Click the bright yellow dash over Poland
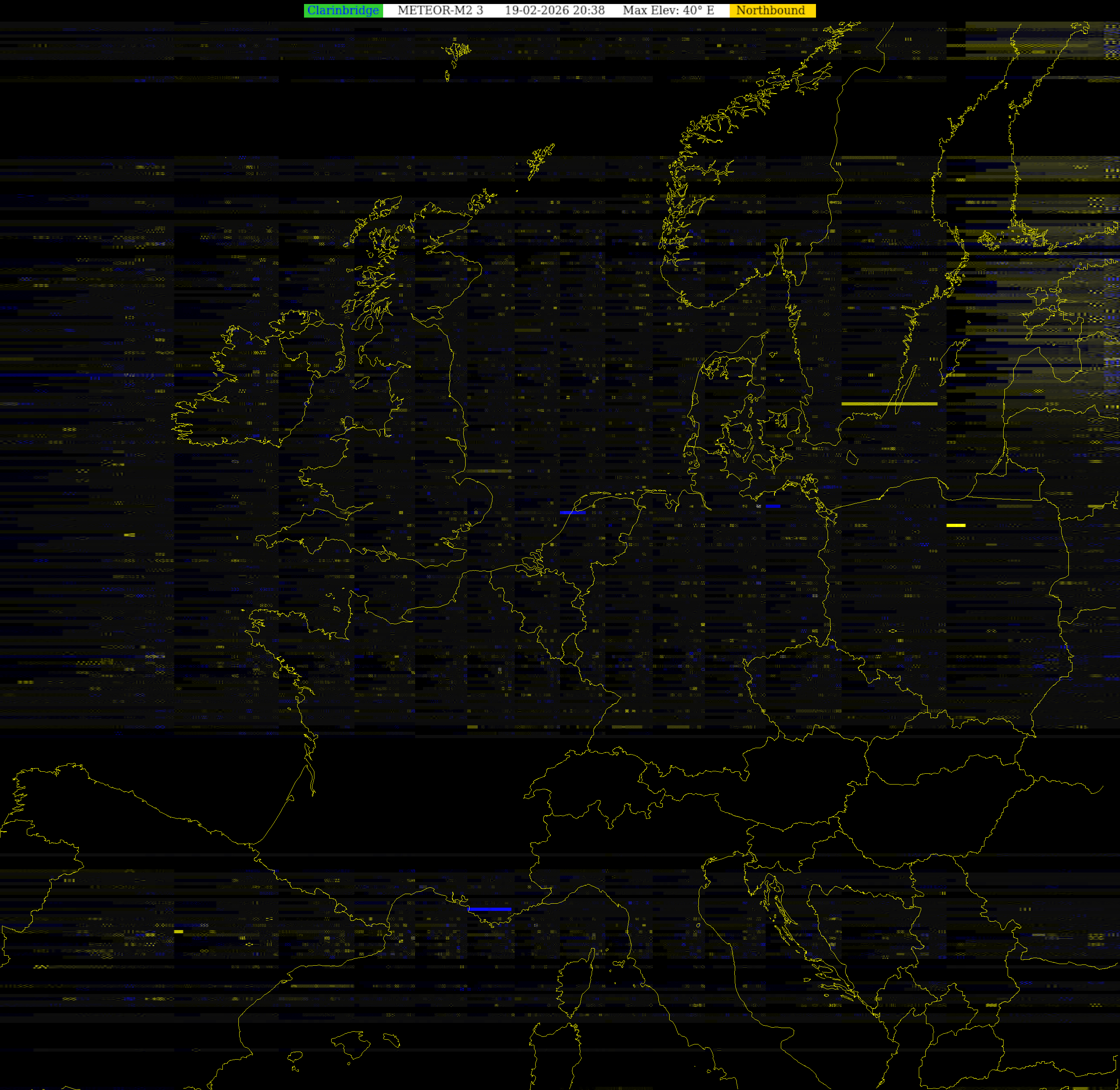This screenshot has width=1120, height=1090. 956,525
